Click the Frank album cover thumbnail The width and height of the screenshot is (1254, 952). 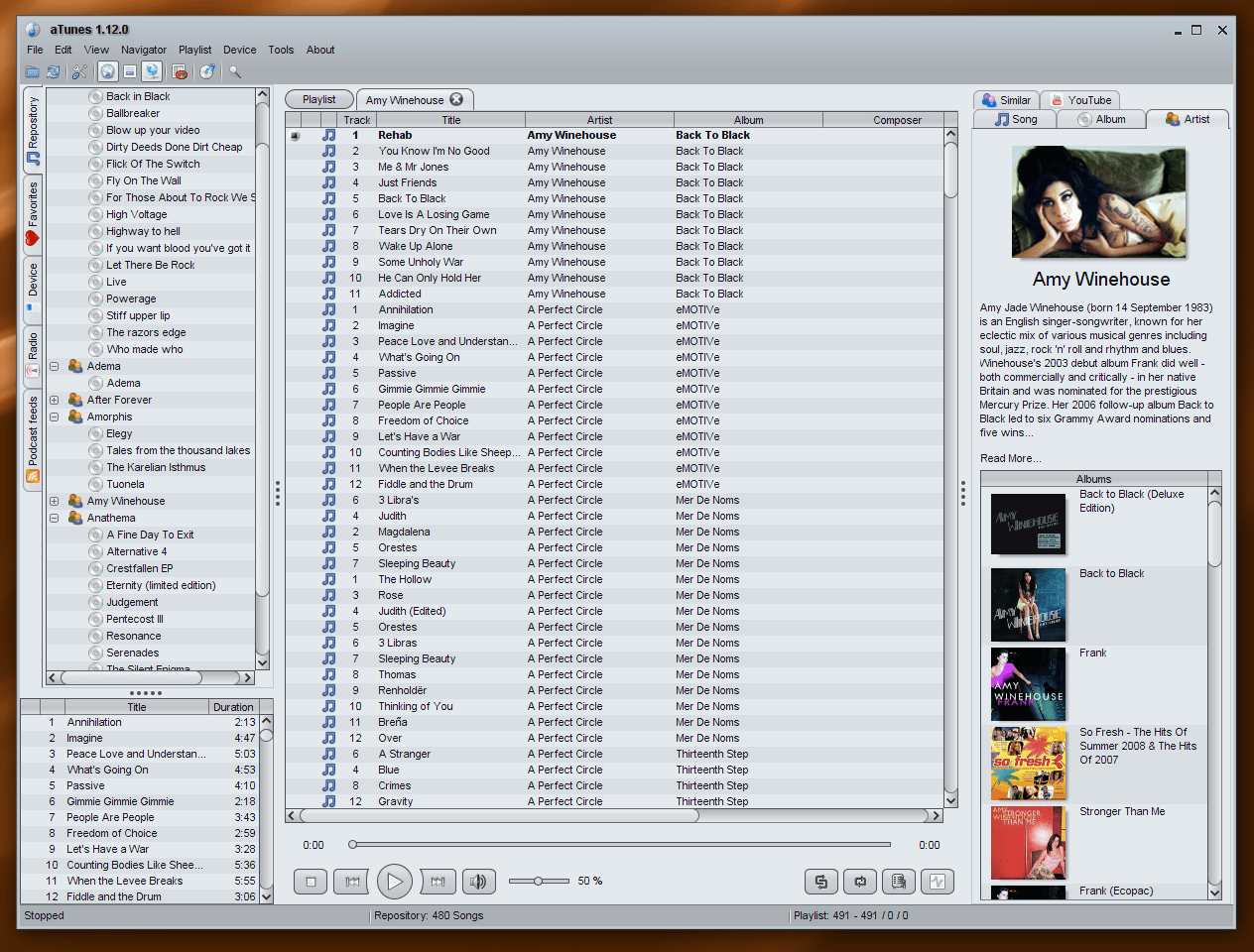coord(1029,684)
